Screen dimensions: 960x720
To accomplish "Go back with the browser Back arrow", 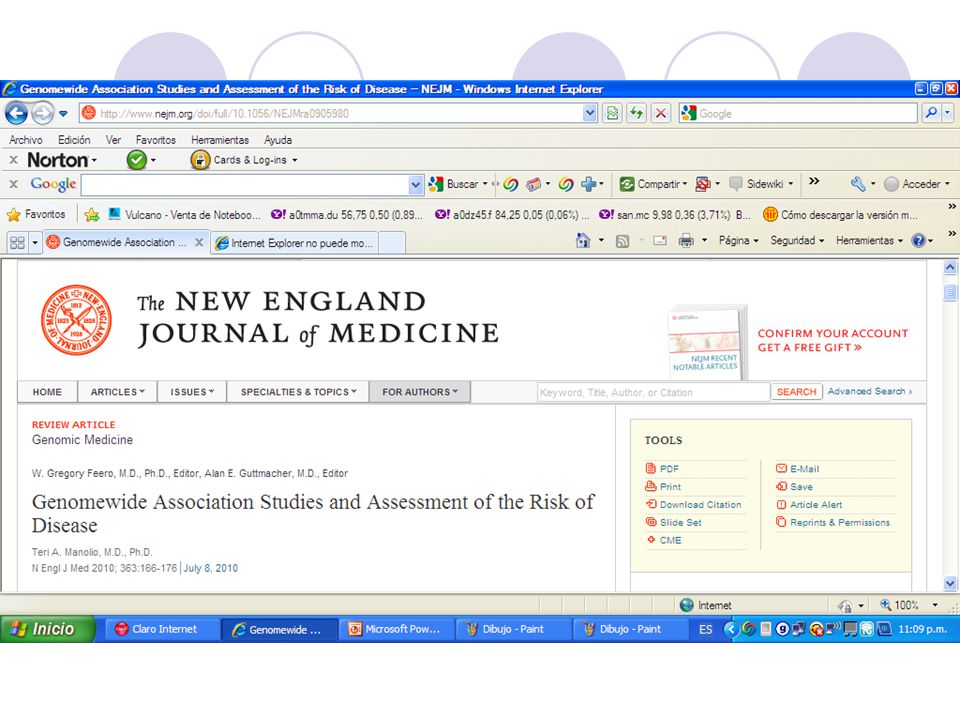I will pyautogui.click(x=17, y=113).
